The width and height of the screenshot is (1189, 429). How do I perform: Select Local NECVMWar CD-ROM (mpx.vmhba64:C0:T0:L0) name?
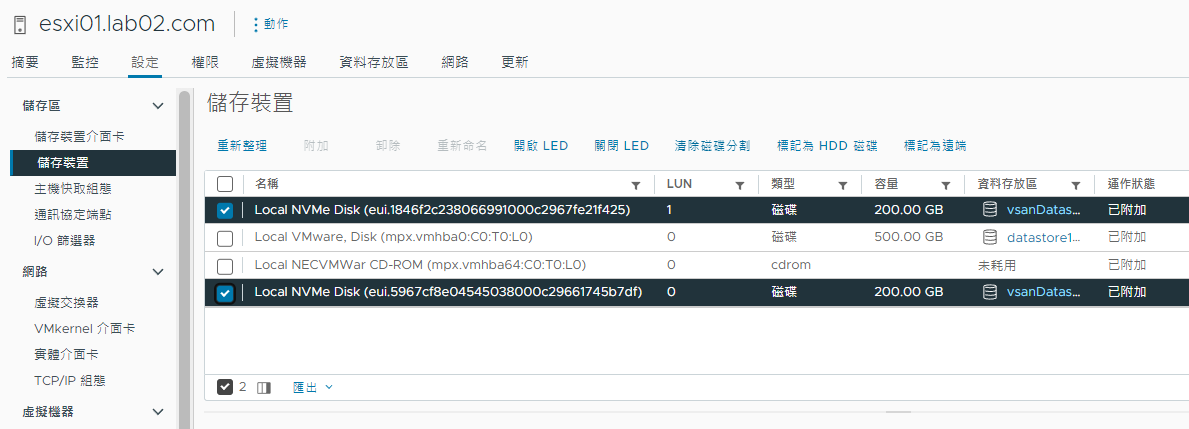(420, 265)
